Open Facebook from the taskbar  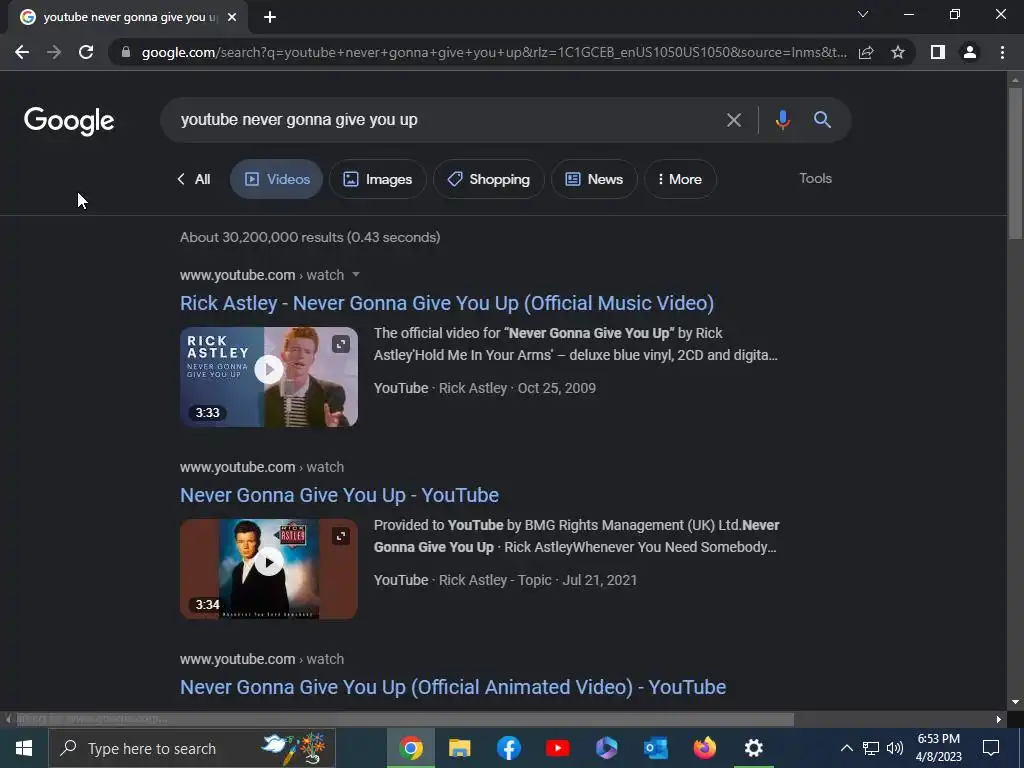pos(509,748)
